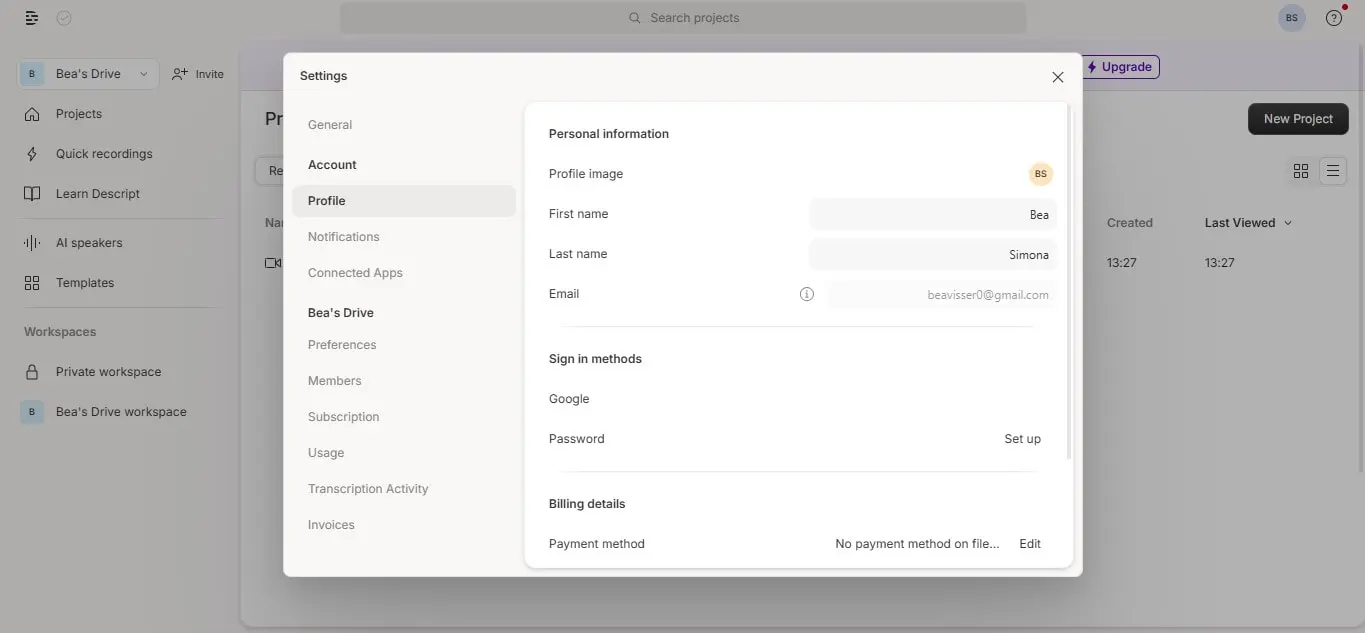Click the Projects home icon
Viewport: 1365px width, 633px height.
click(32, 114)
